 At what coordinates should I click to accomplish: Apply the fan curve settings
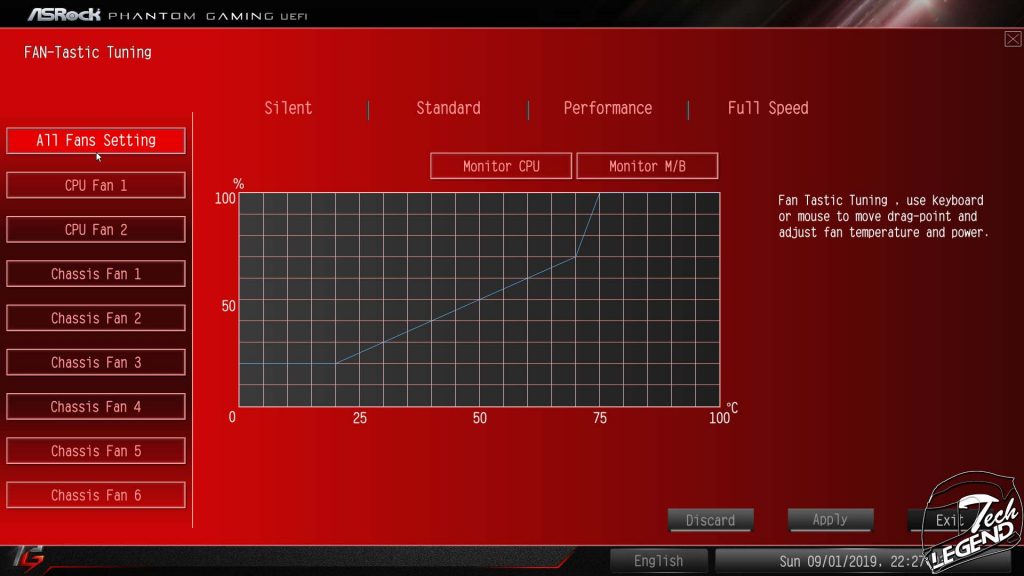[x=830, y=520]
